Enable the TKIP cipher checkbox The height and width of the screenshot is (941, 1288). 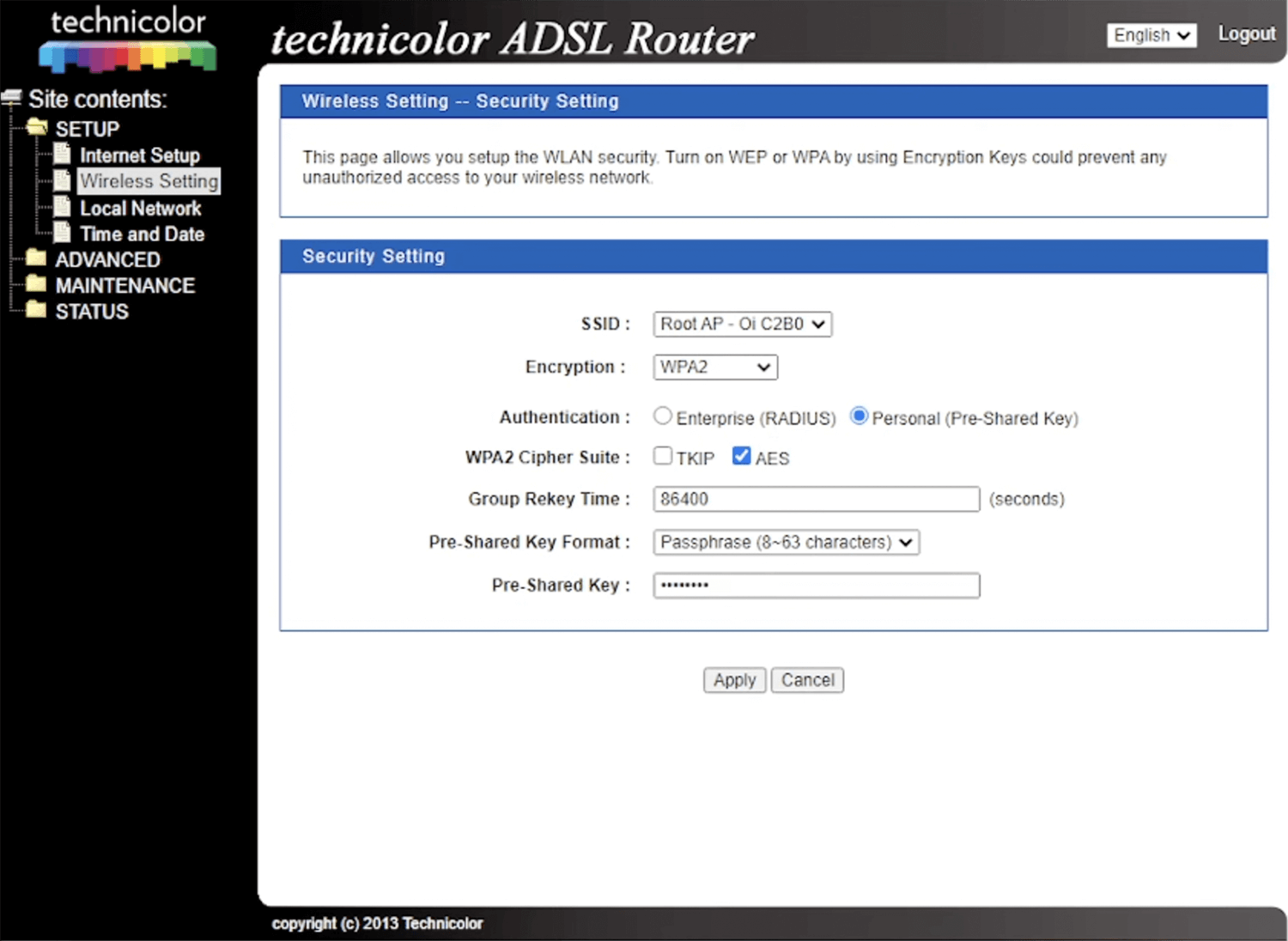pyautogui.click(x=663, y=456)
